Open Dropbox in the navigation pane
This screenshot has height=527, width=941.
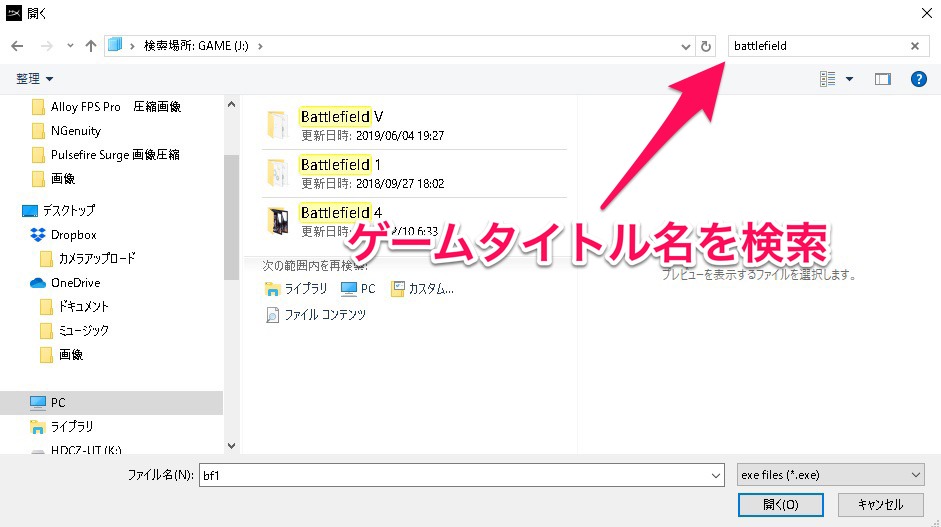coord(73,235)
